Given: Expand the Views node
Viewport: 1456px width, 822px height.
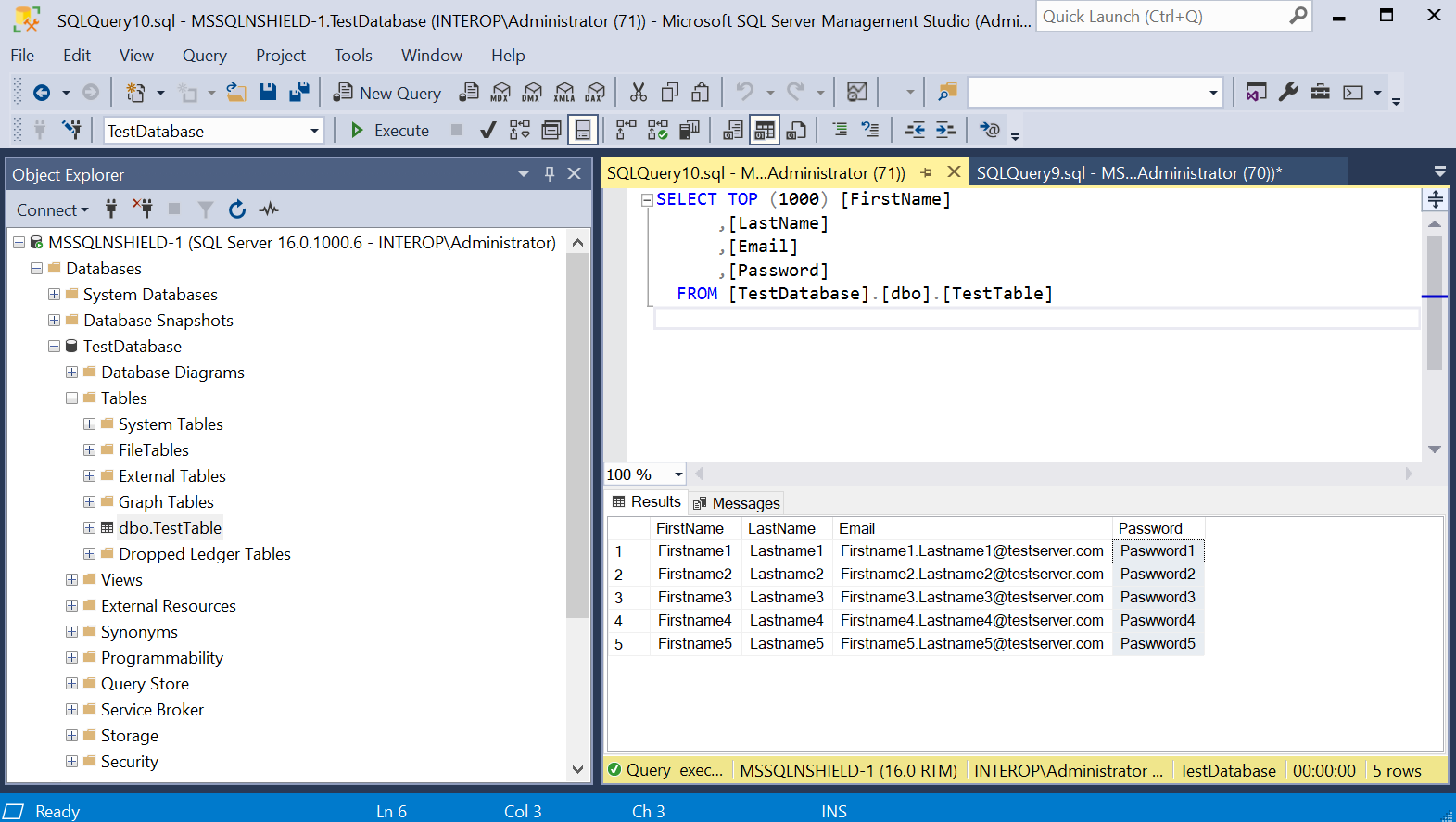Looking at the screenshot, I should tap(71, 580).
